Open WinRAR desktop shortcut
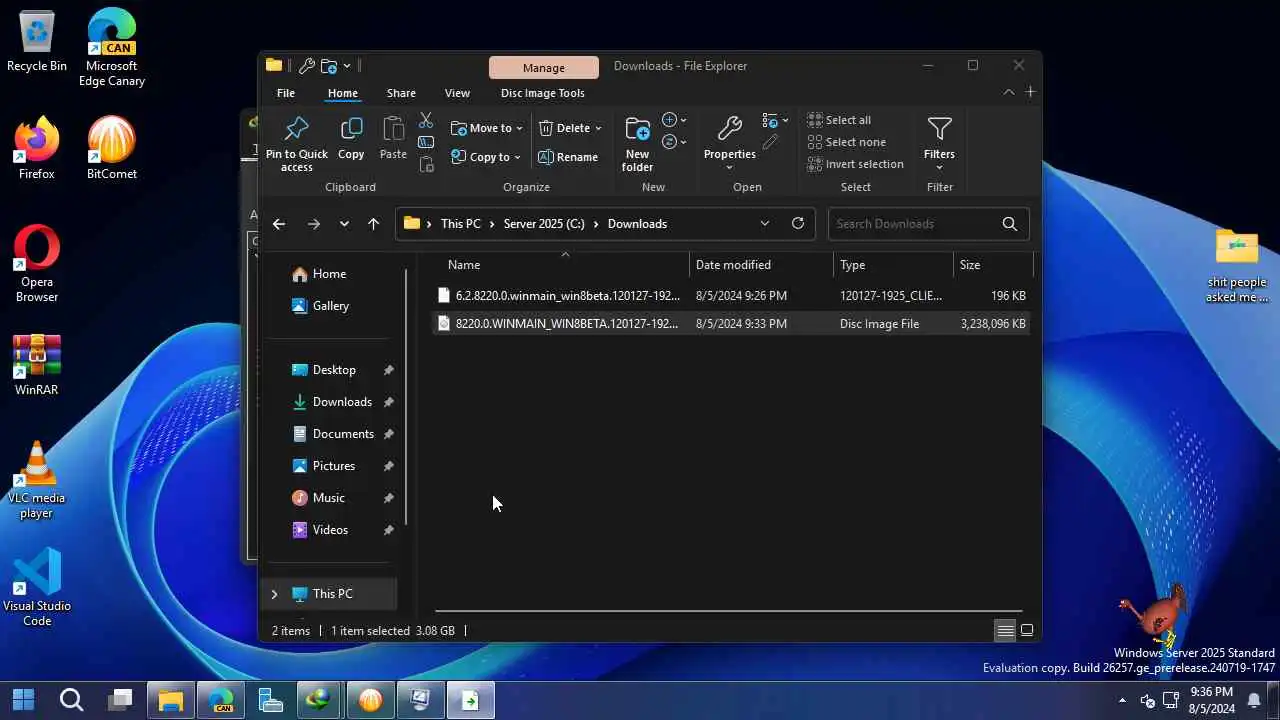The image size is (1280, 720). [37, 365]
